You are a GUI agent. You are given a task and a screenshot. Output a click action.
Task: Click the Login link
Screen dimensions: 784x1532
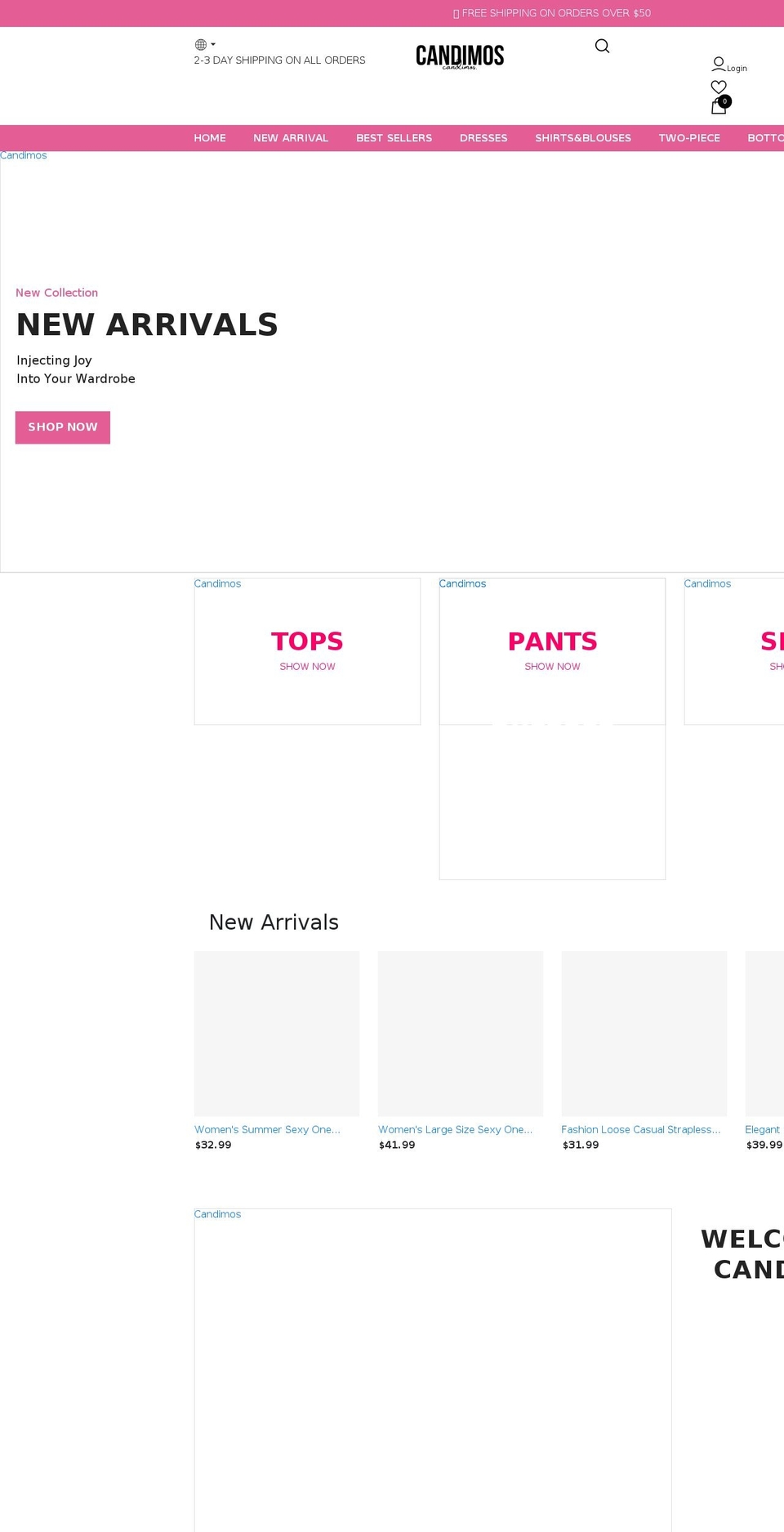[737, 69]
